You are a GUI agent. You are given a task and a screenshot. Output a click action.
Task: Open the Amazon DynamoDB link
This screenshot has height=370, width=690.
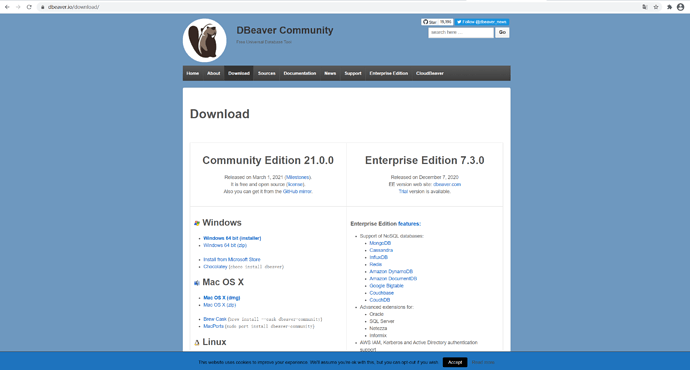click(x=391, y=271)
